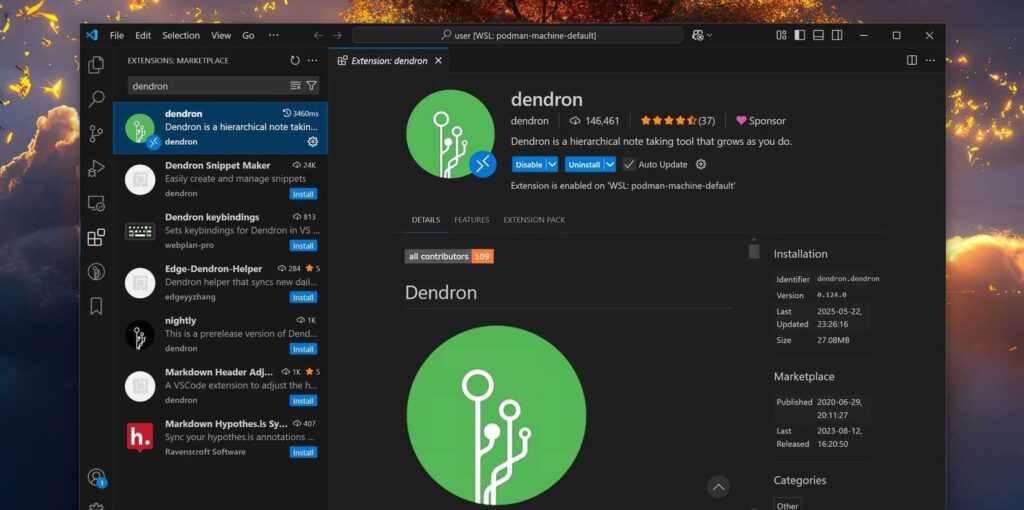
Task: Click the details page scrollbar thumb
Action: click(754, 251)
